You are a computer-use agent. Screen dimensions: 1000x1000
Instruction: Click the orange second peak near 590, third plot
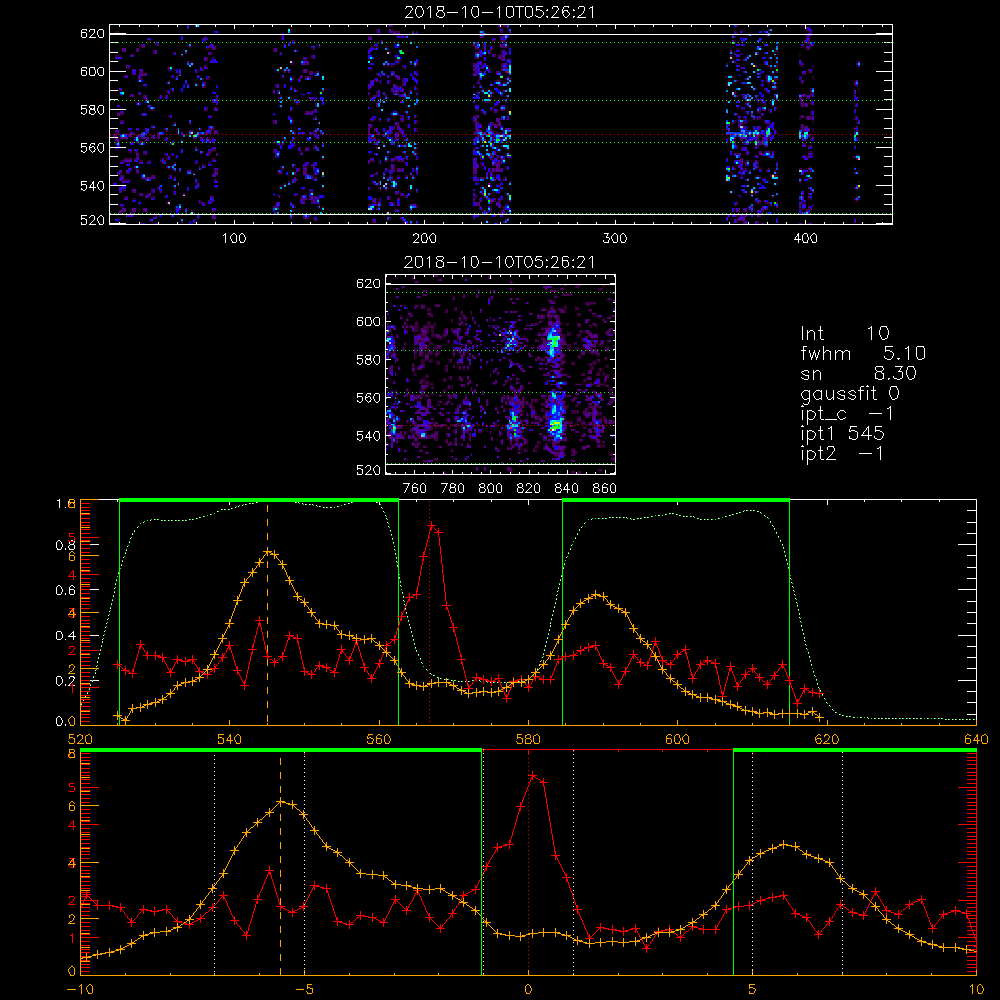[x=597, y=594]
